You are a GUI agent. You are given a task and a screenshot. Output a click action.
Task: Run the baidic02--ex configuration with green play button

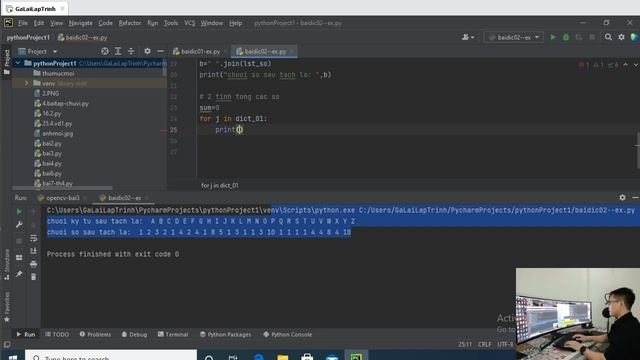pos(553,37)
